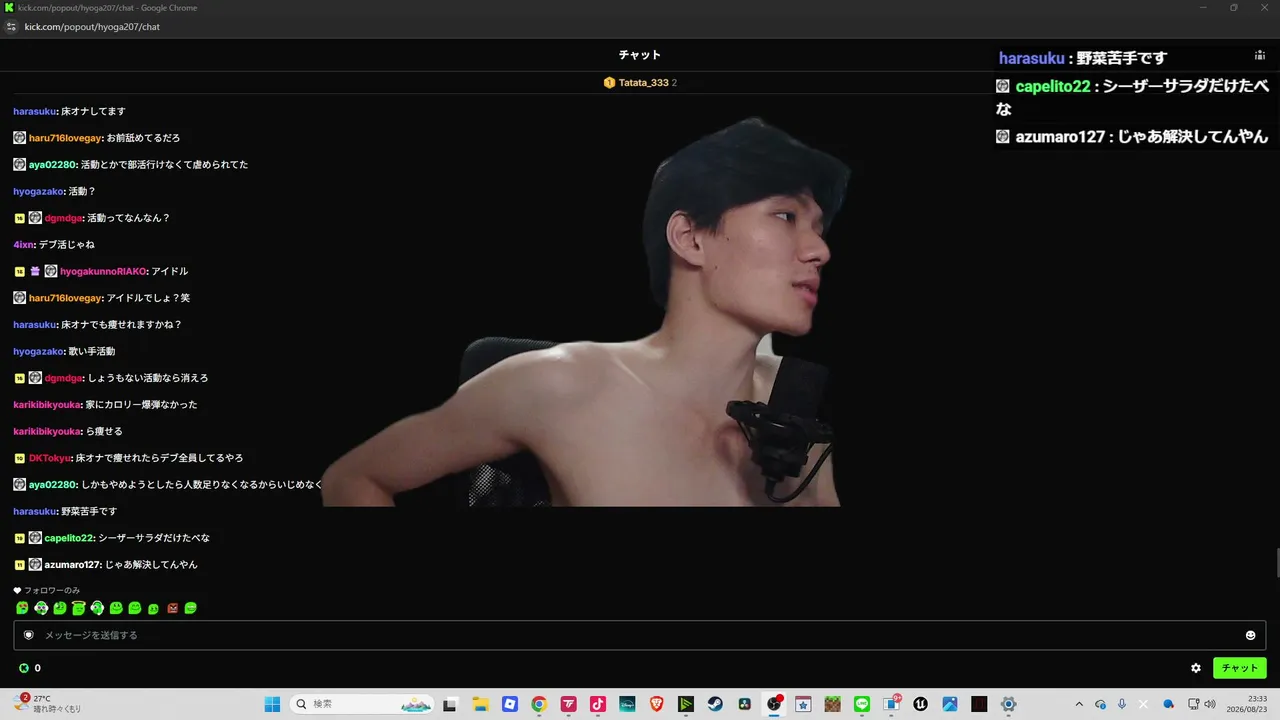This screenshot has width=1280, height=720.
Task: Launch Brave browser from taskbar
Action: tap(656, 704)
